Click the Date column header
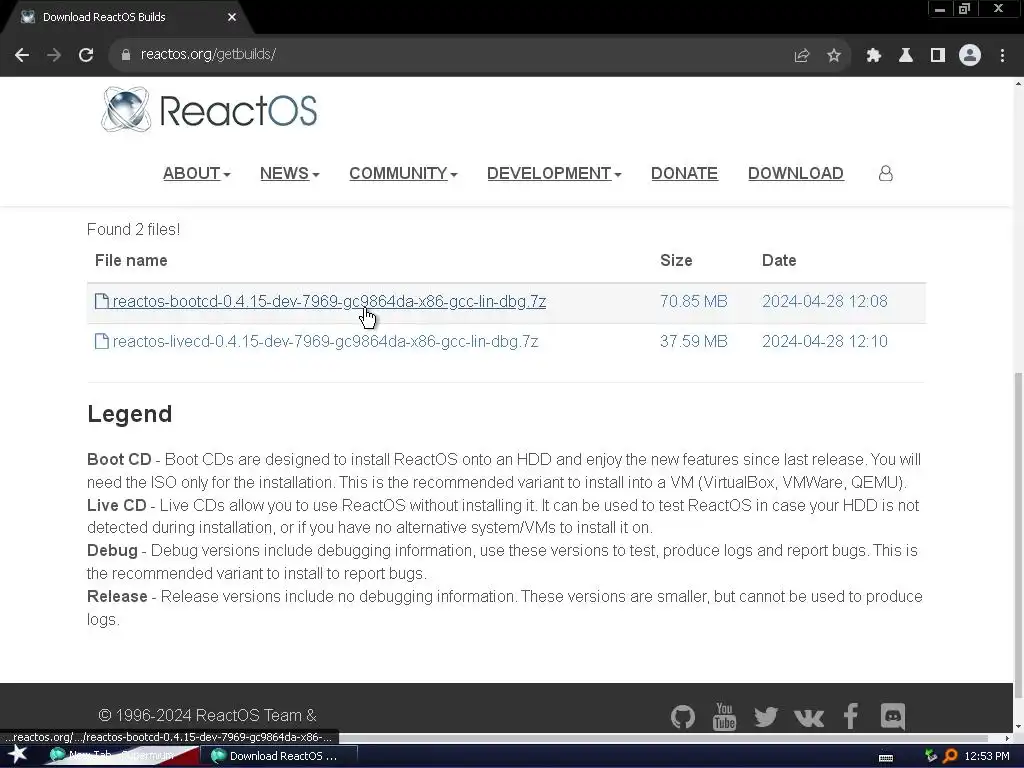The image size is (1024, 768). click(x=779, y=261)
